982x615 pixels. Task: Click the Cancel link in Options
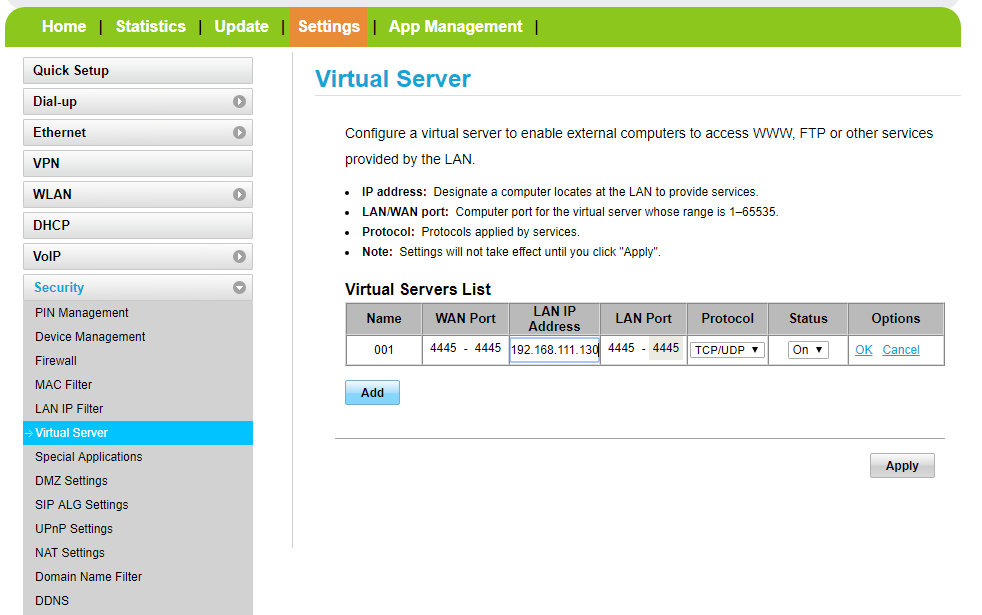[x=901, y=350]
